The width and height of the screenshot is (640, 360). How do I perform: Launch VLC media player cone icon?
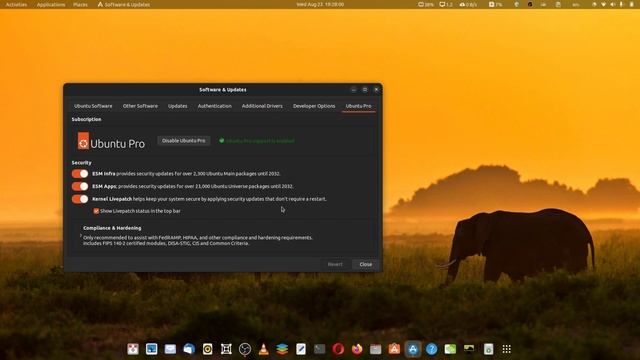point(264,349)
